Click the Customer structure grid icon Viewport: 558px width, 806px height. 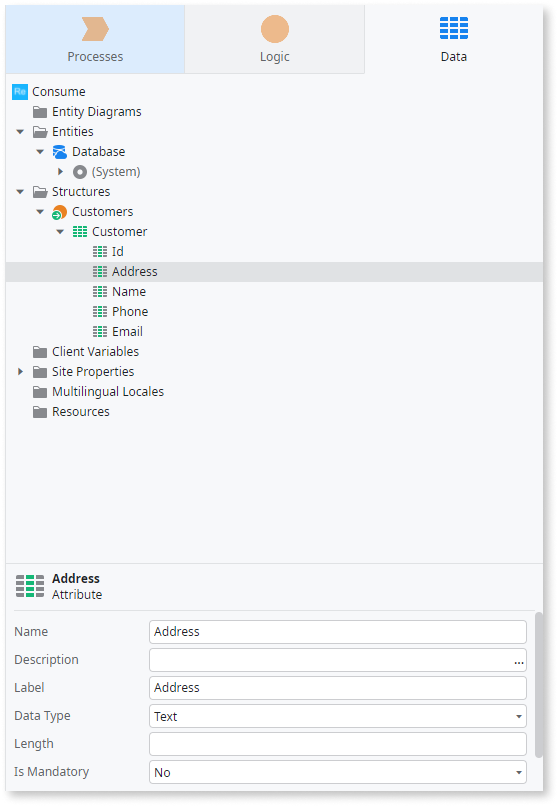pos(80,232)
